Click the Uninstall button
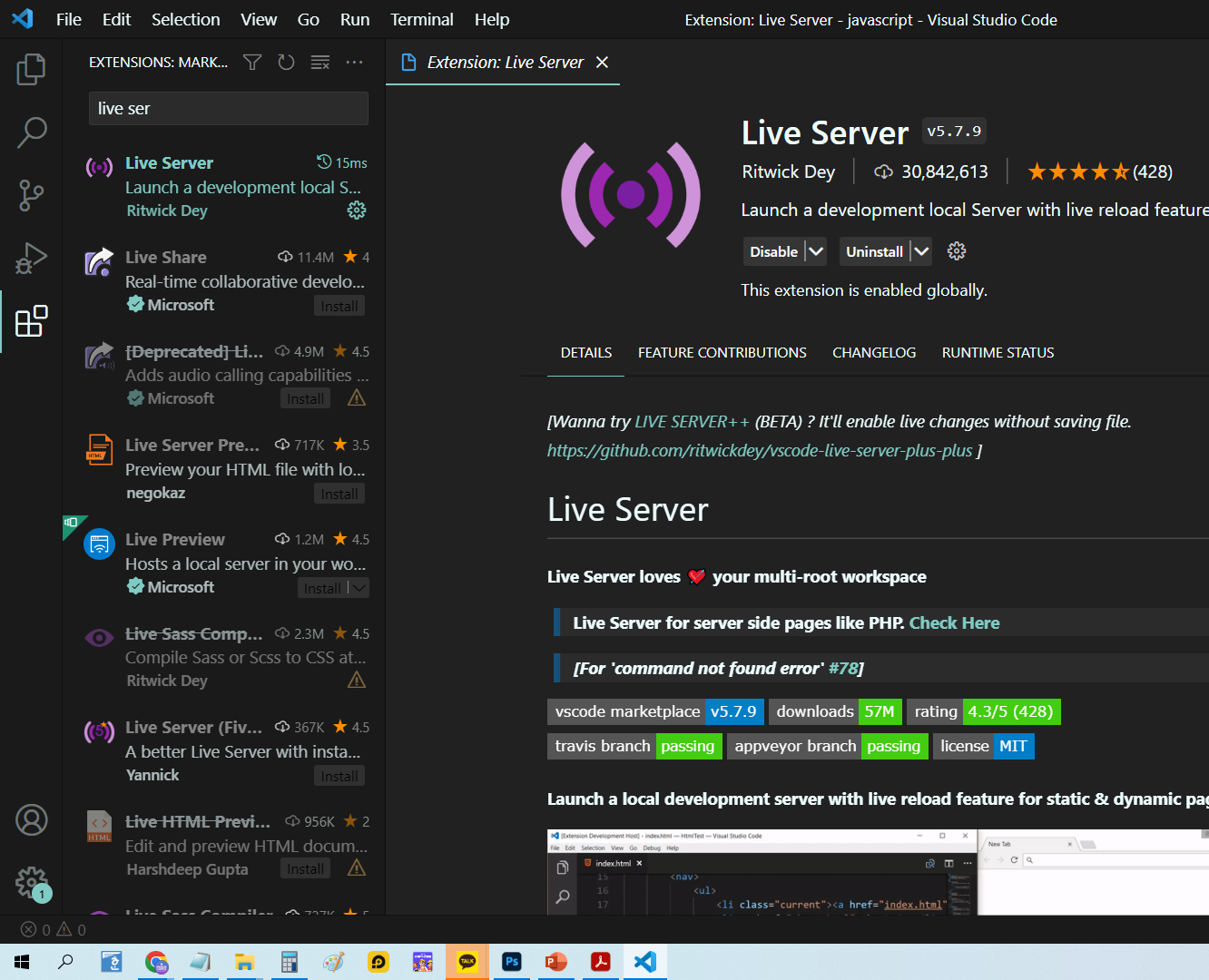Screen dimensions: 1209x980 click(874, 251)
